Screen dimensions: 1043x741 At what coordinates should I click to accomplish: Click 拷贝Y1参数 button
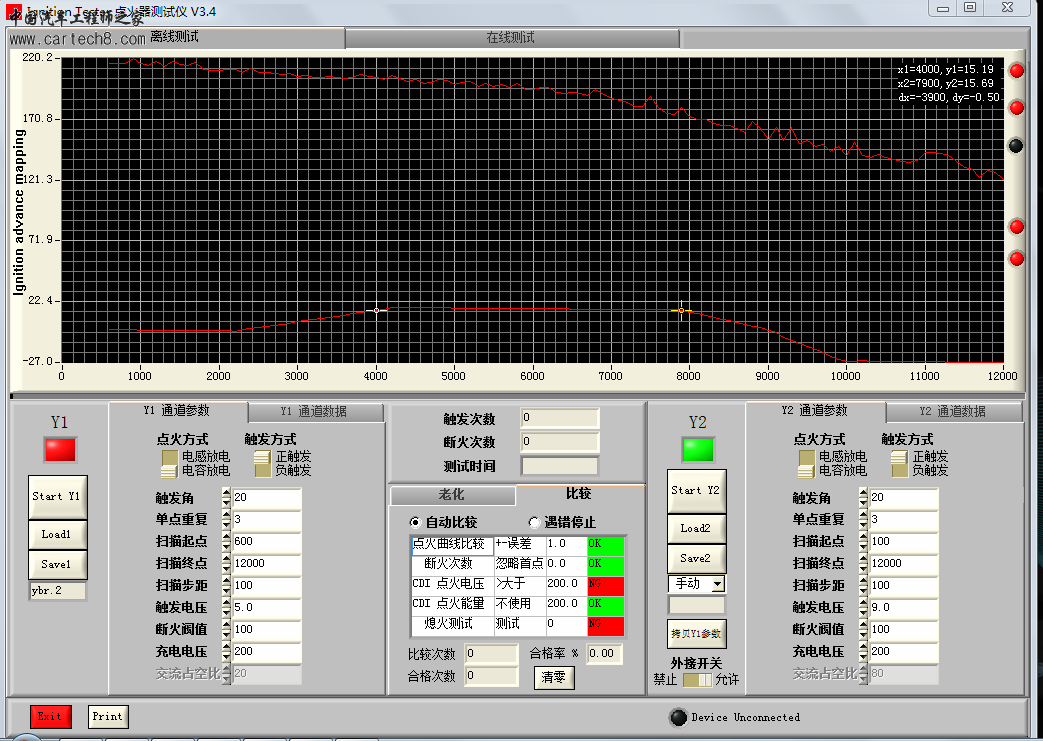(x=696, y=634)
